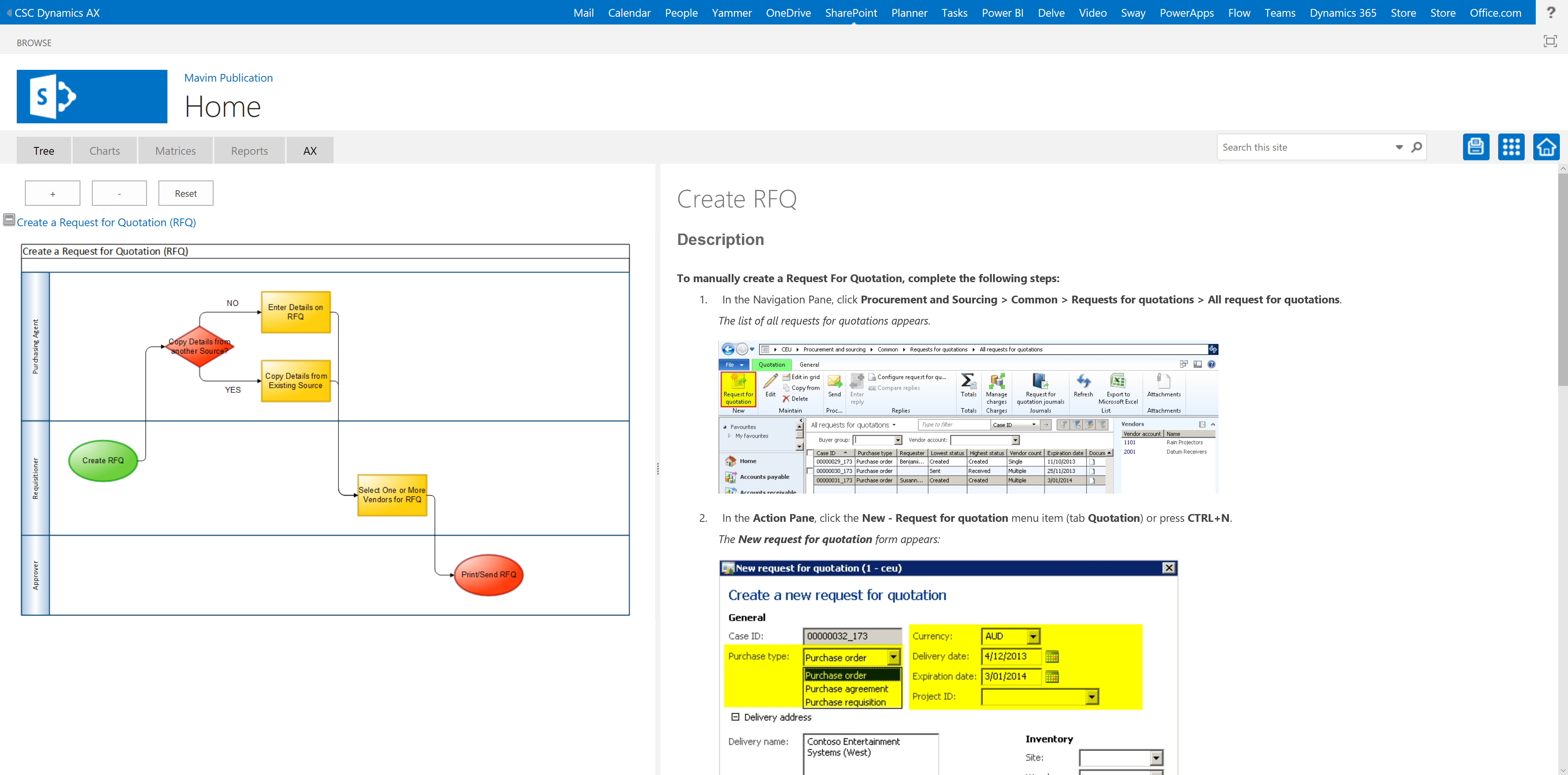Viewport: 1568px width, 775px height.
Task: Click the zoom-out minus button
Action: [119, 194]
